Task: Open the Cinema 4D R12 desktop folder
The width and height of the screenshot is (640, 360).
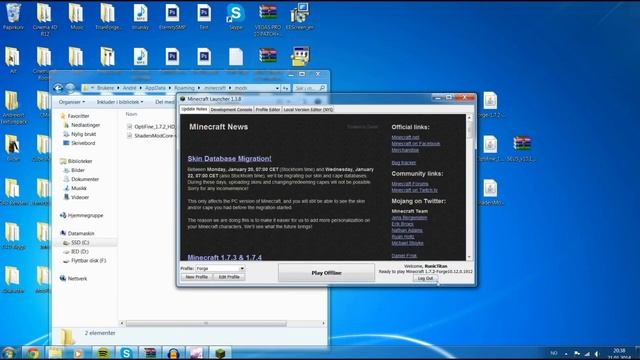Action: (44, 19)
